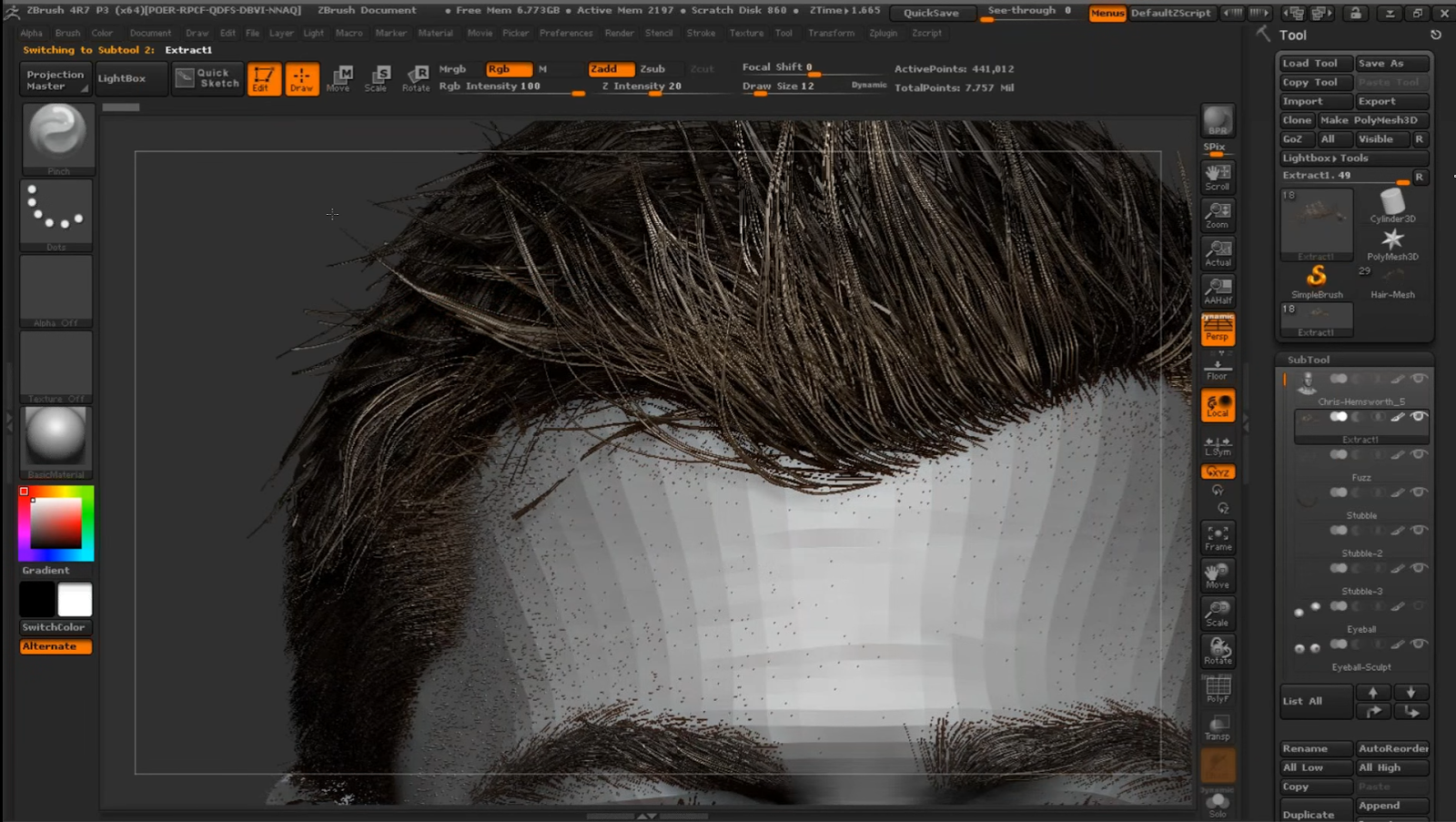
Task: Click the AutoReorder button
Action: point(1392,748)
